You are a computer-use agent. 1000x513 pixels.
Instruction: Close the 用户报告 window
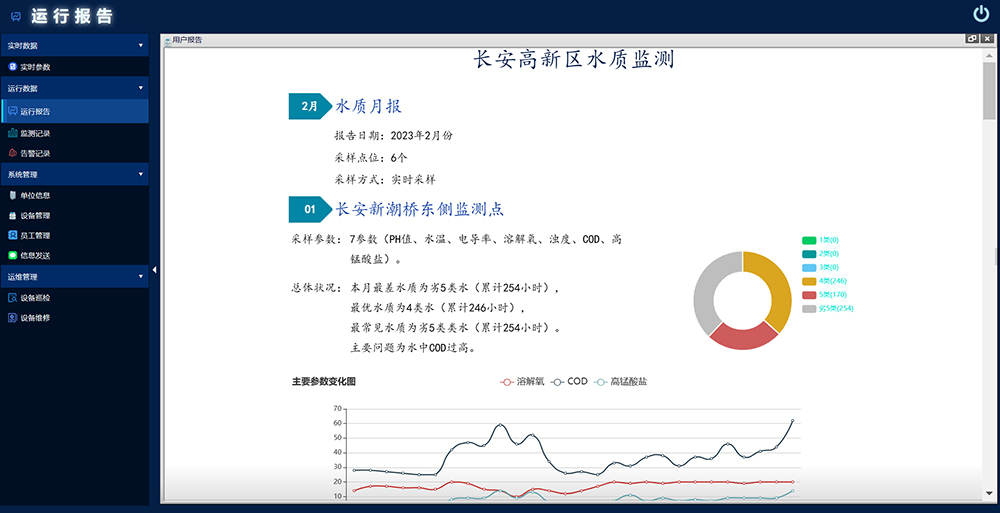click(x=987, y=39)
